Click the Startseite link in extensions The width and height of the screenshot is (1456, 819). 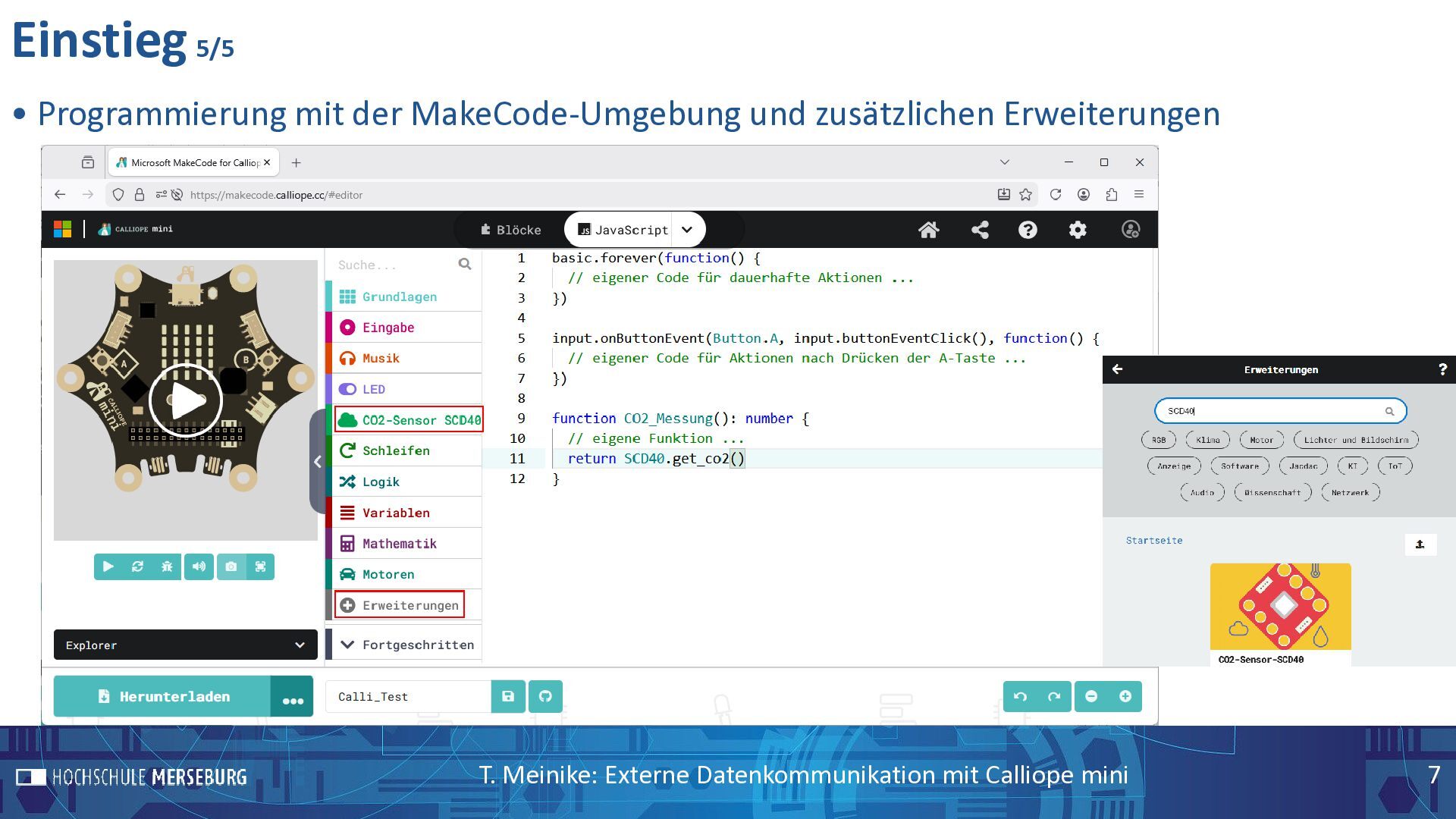tap(1153, 541)
